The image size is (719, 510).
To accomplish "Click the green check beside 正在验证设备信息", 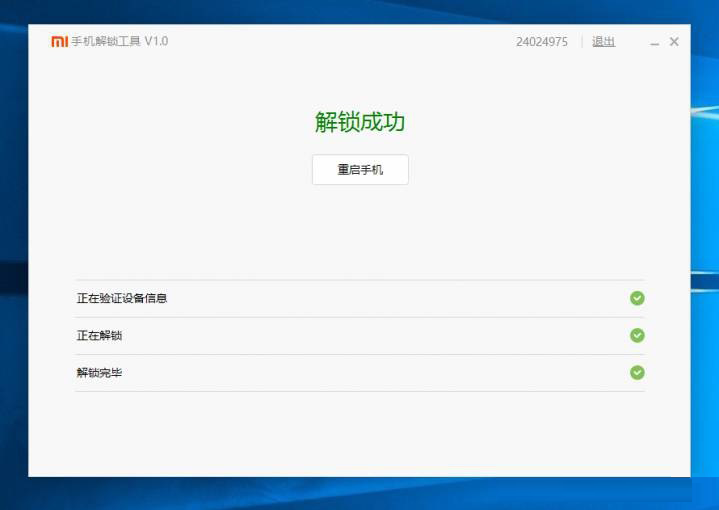I will click(x=637, y=298).
